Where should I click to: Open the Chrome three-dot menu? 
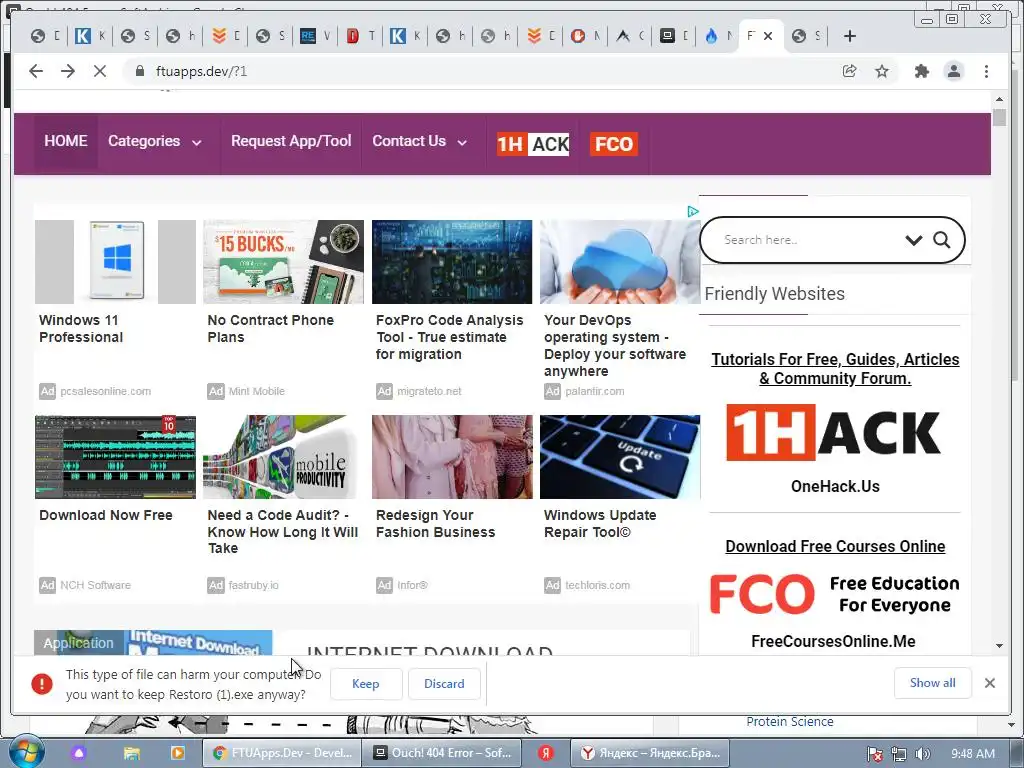[x=986, y=71]
